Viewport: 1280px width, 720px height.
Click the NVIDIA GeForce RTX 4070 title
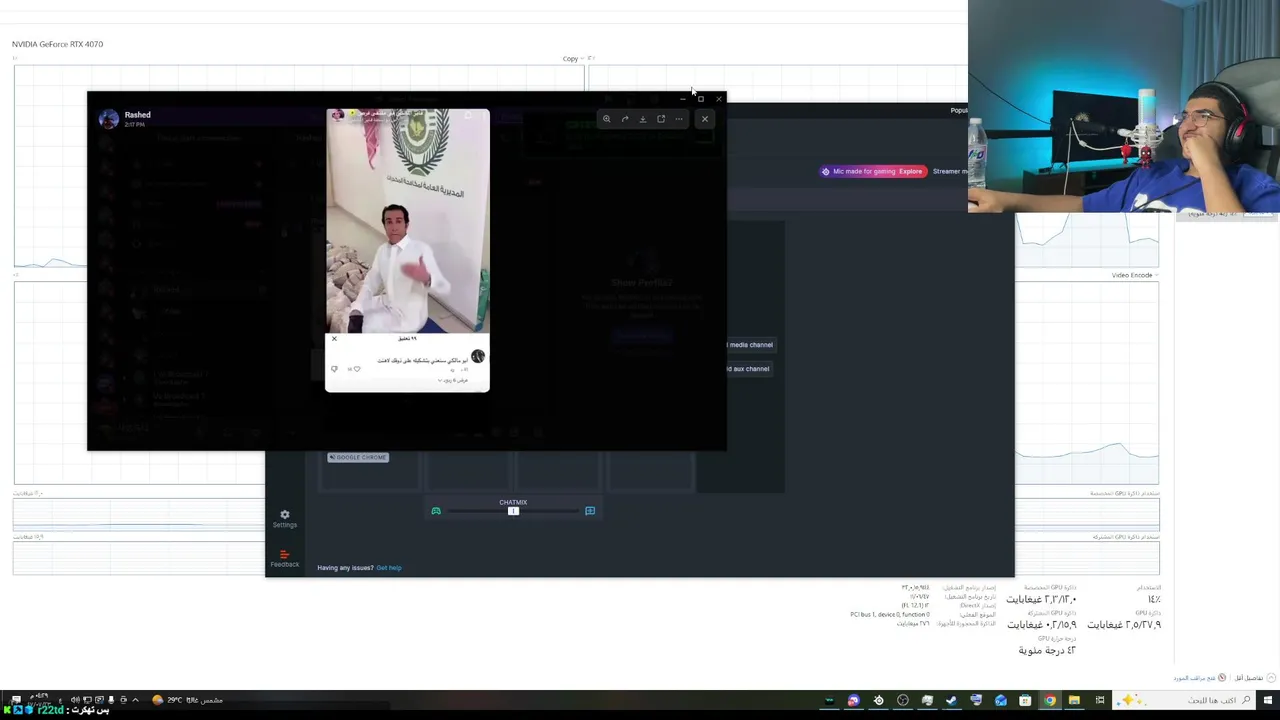coord(57,44)
